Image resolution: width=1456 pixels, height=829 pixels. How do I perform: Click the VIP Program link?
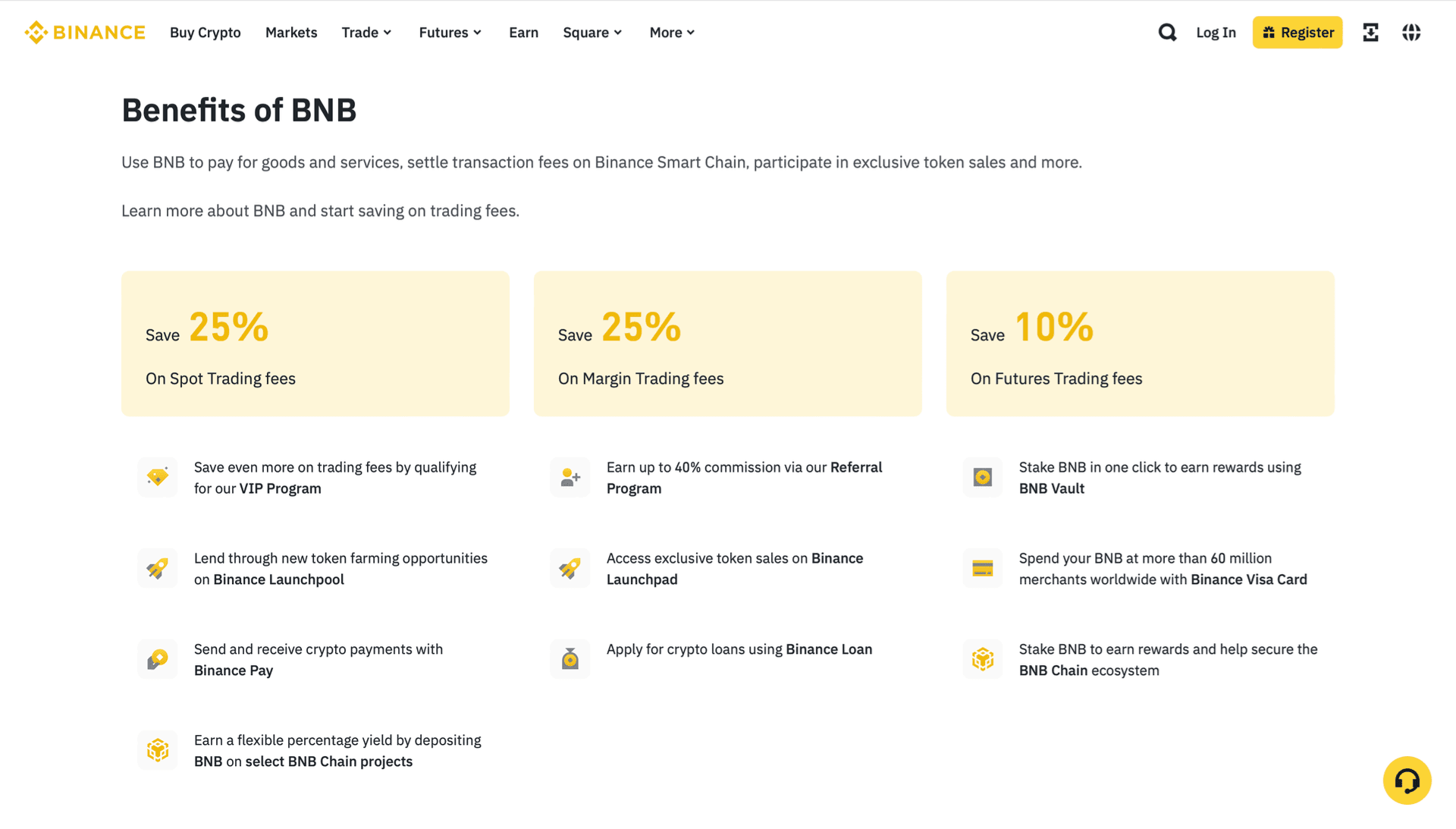(x=281, y=488)
